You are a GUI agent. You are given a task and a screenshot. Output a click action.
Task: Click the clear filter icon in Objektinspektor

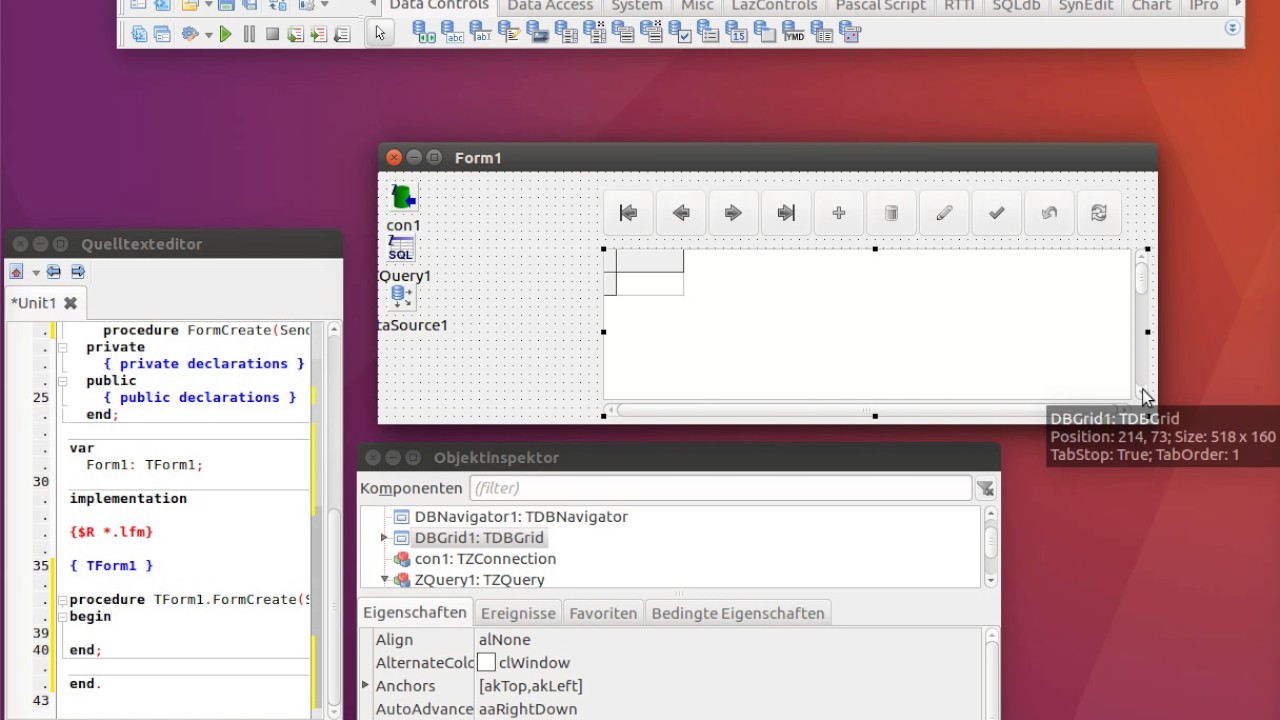pos(986,488)
